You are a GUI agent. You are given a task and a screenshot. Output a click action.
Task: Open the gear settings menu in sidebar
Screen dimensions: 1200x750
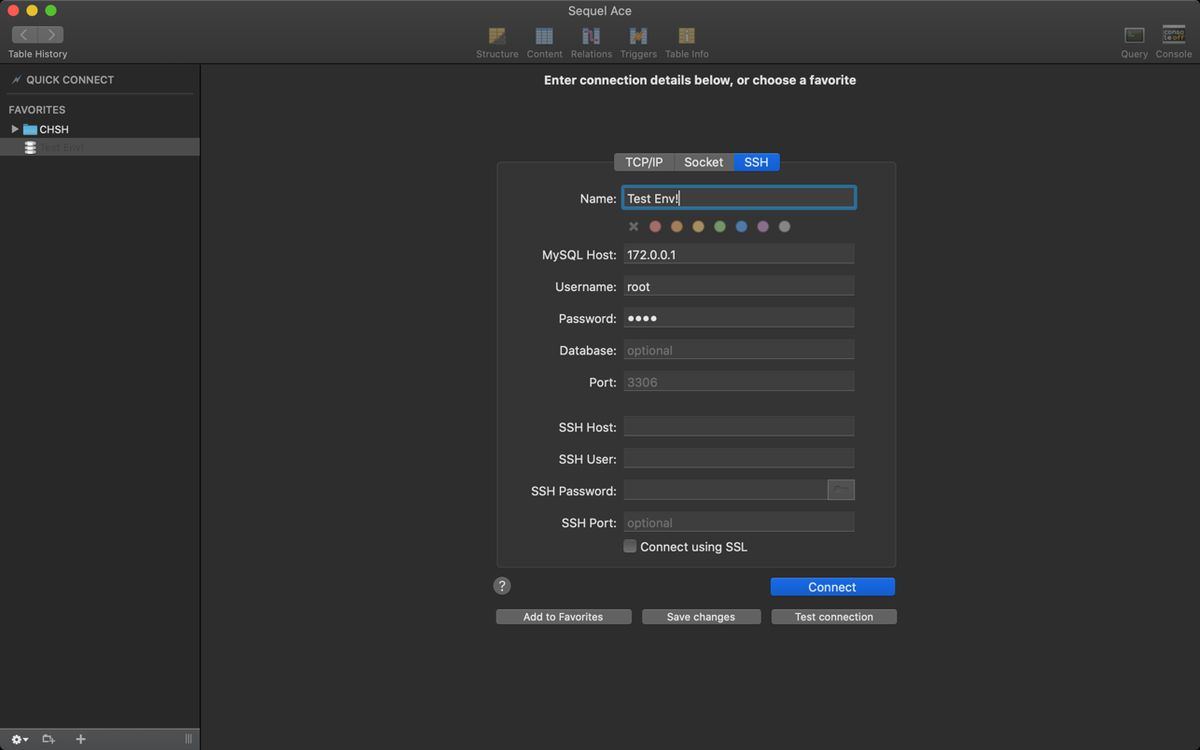coord(19,739)
